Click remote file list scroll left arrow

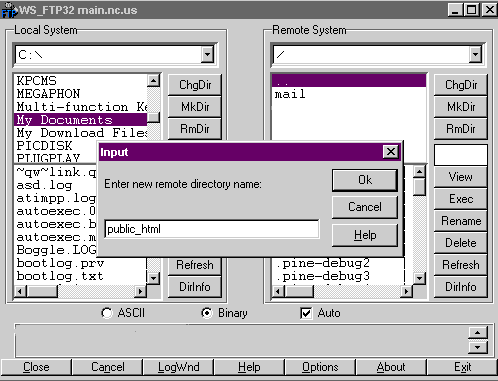click(x=278, y=291)
